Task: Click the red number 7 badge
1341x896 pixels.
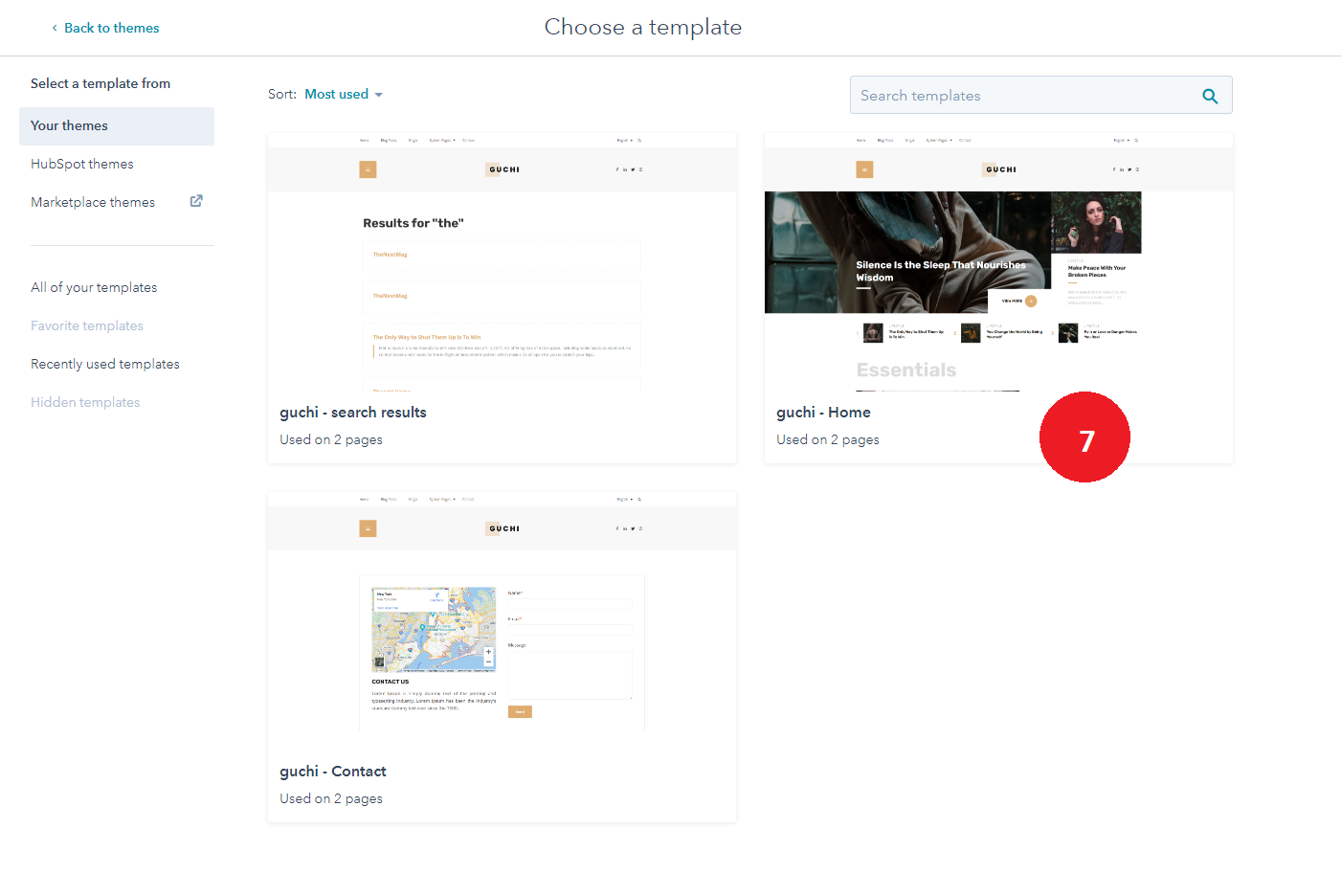Action: pos(1084,437)
